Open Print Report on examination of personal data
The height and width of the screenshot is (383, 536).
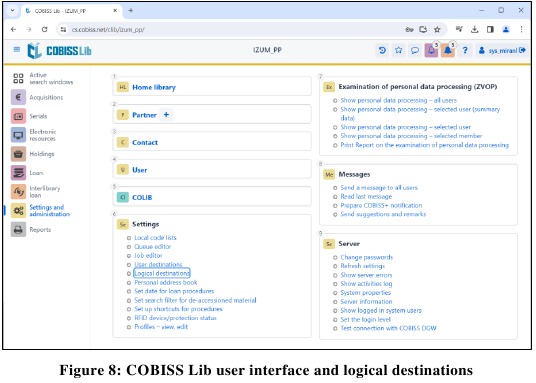coord(425,145)
